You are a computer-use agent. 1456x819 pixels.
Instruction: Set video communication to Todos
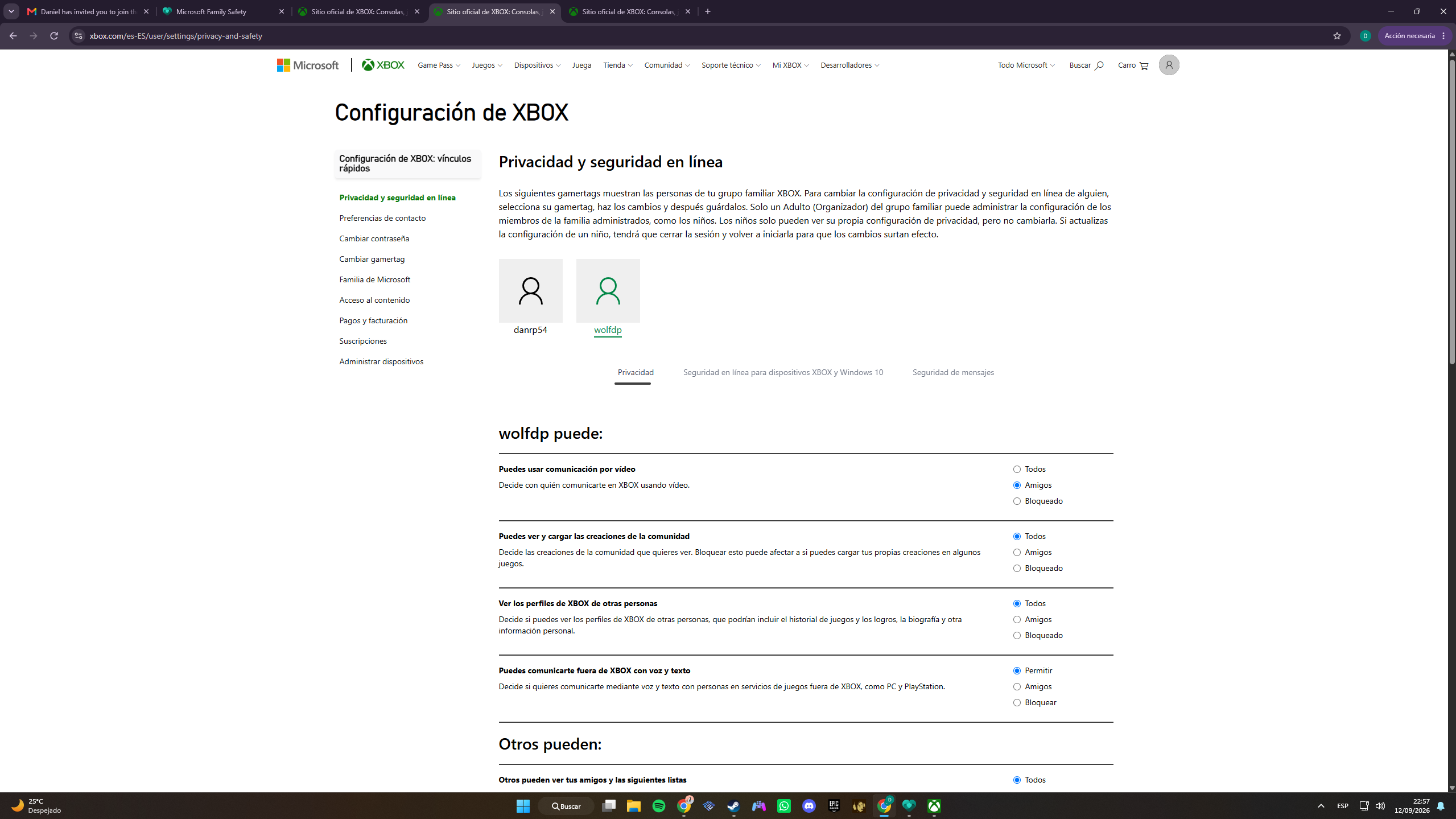coord(1017,470)
